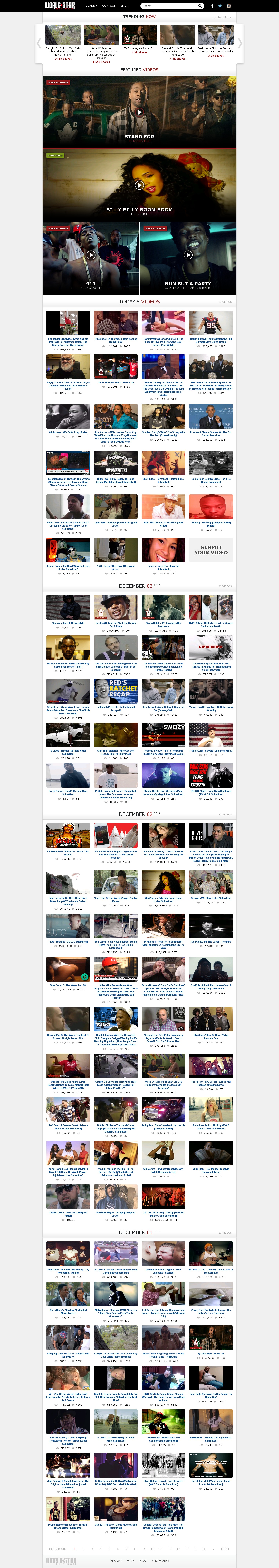Play the "Nun But A Party" video
This screenshot has width=279, height=1568.
coord(188,255)
